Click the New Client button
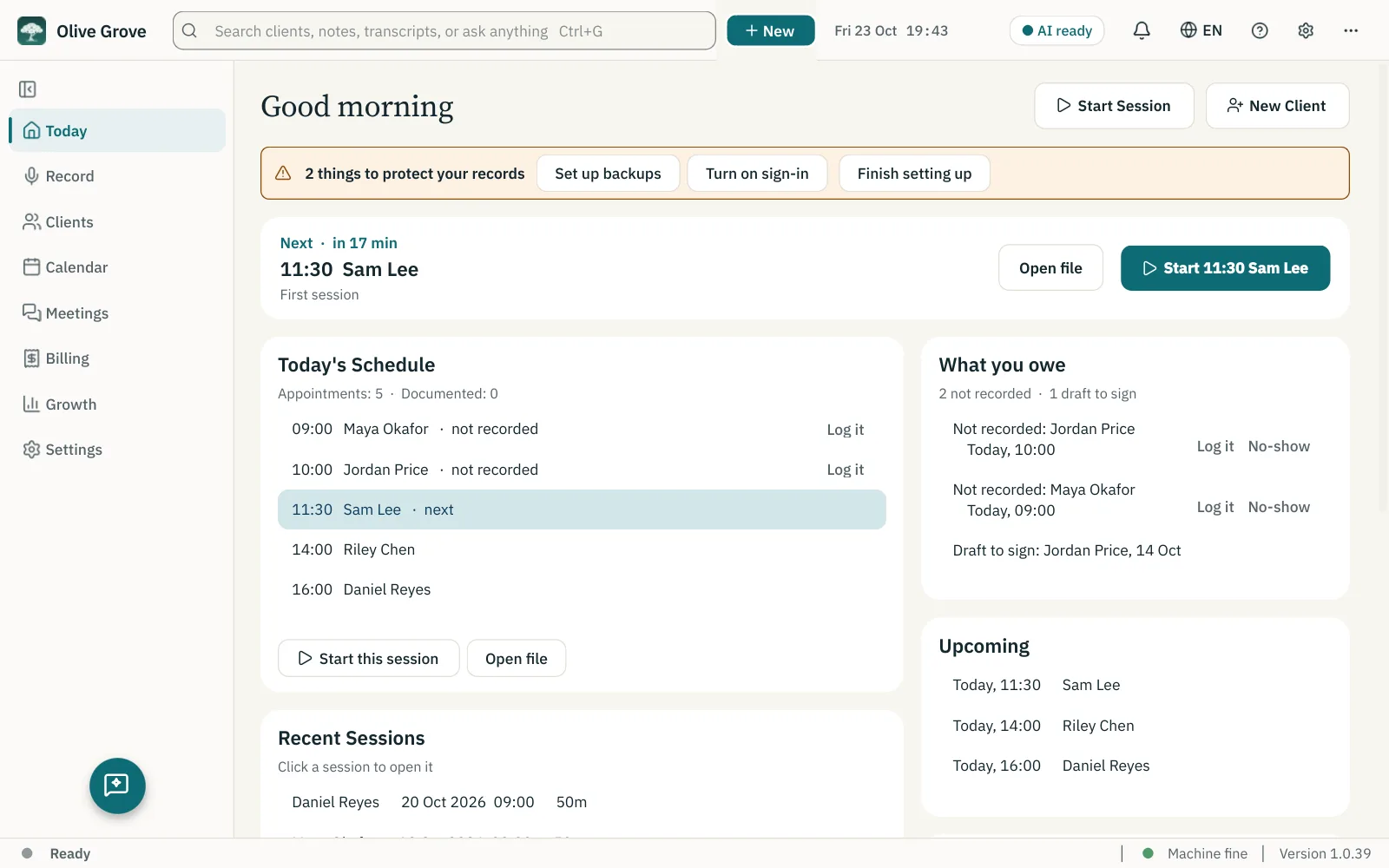This screenshot has width=1389, height=868. pos(1277,106)
